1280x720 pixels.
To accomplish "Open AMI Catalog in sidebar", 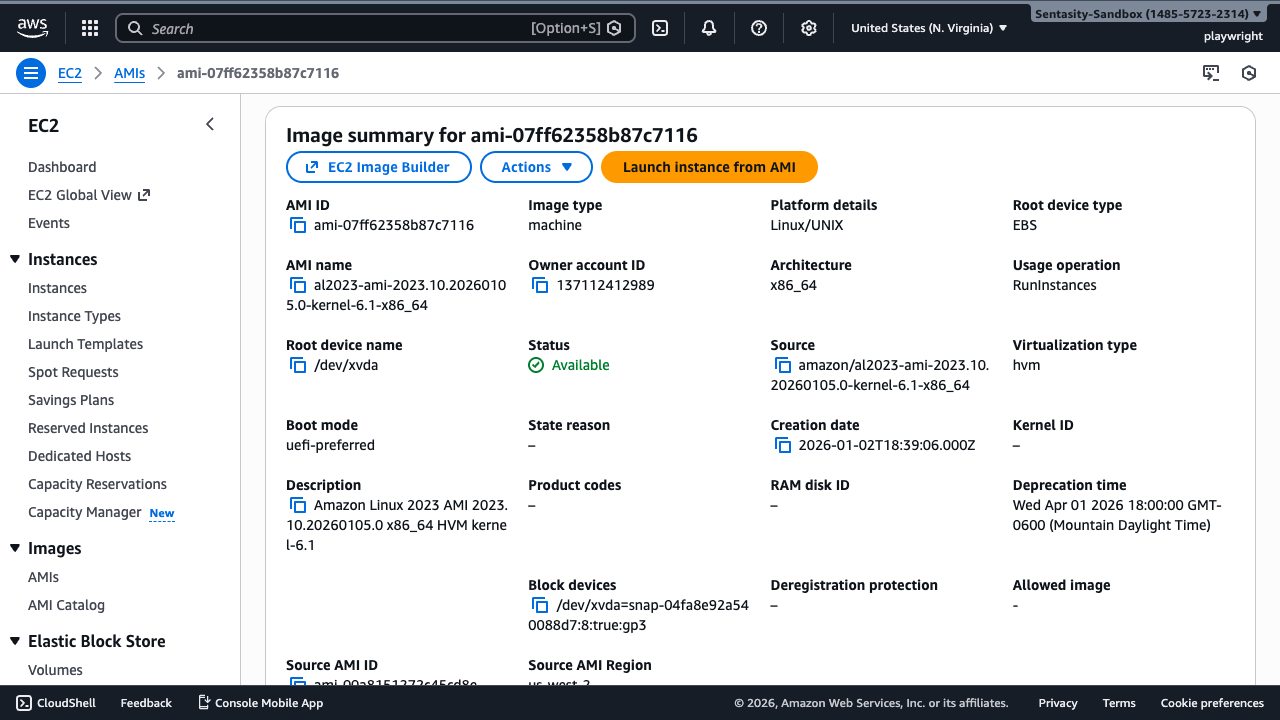I will click(x=66, y=605).
